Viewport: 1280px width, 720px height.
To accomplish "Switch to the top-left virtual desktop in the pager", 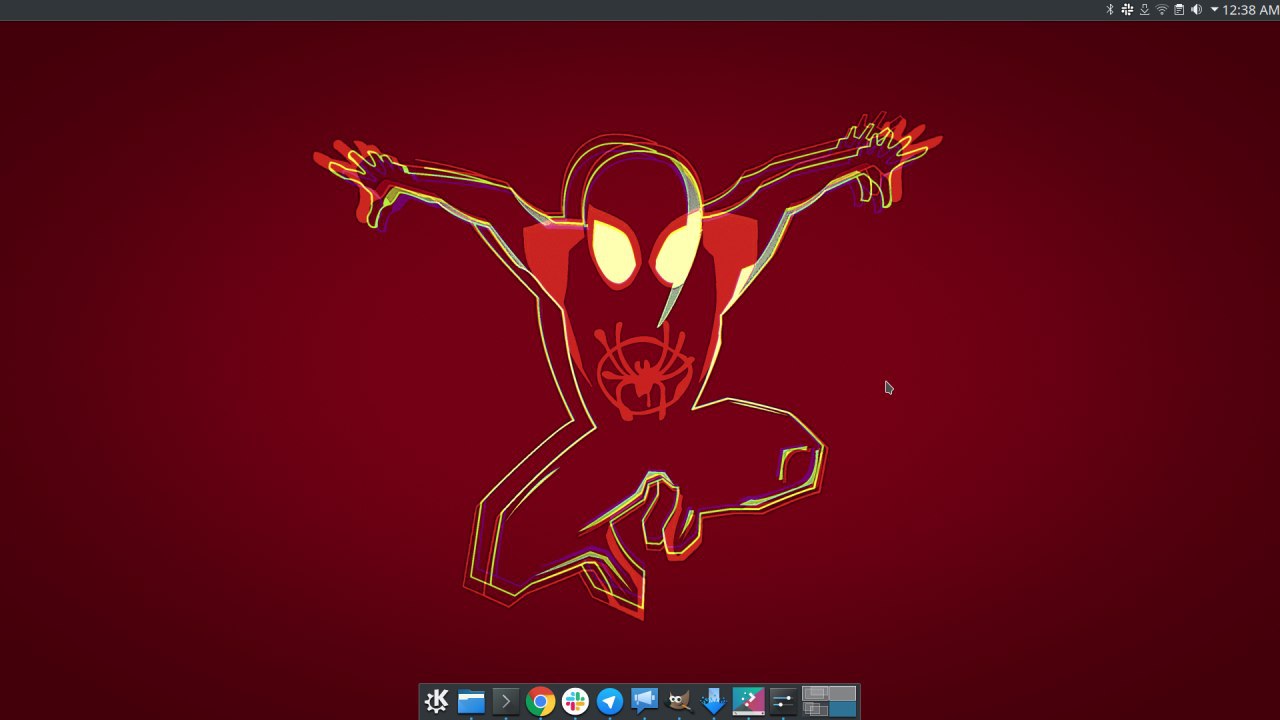I will point(816,694).
